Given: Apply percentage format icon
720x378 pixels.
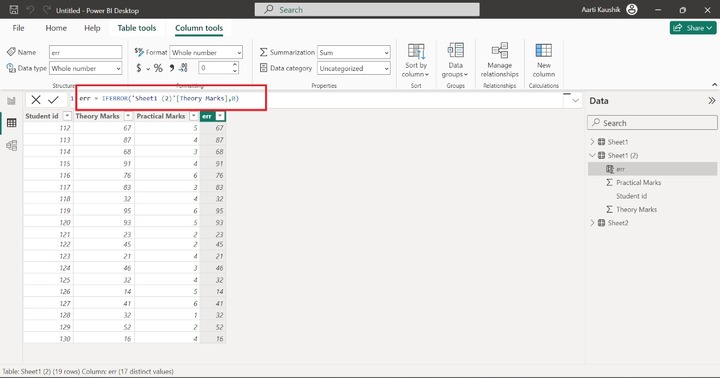Looking at the screenshot, I should click(x=158, y=68).
